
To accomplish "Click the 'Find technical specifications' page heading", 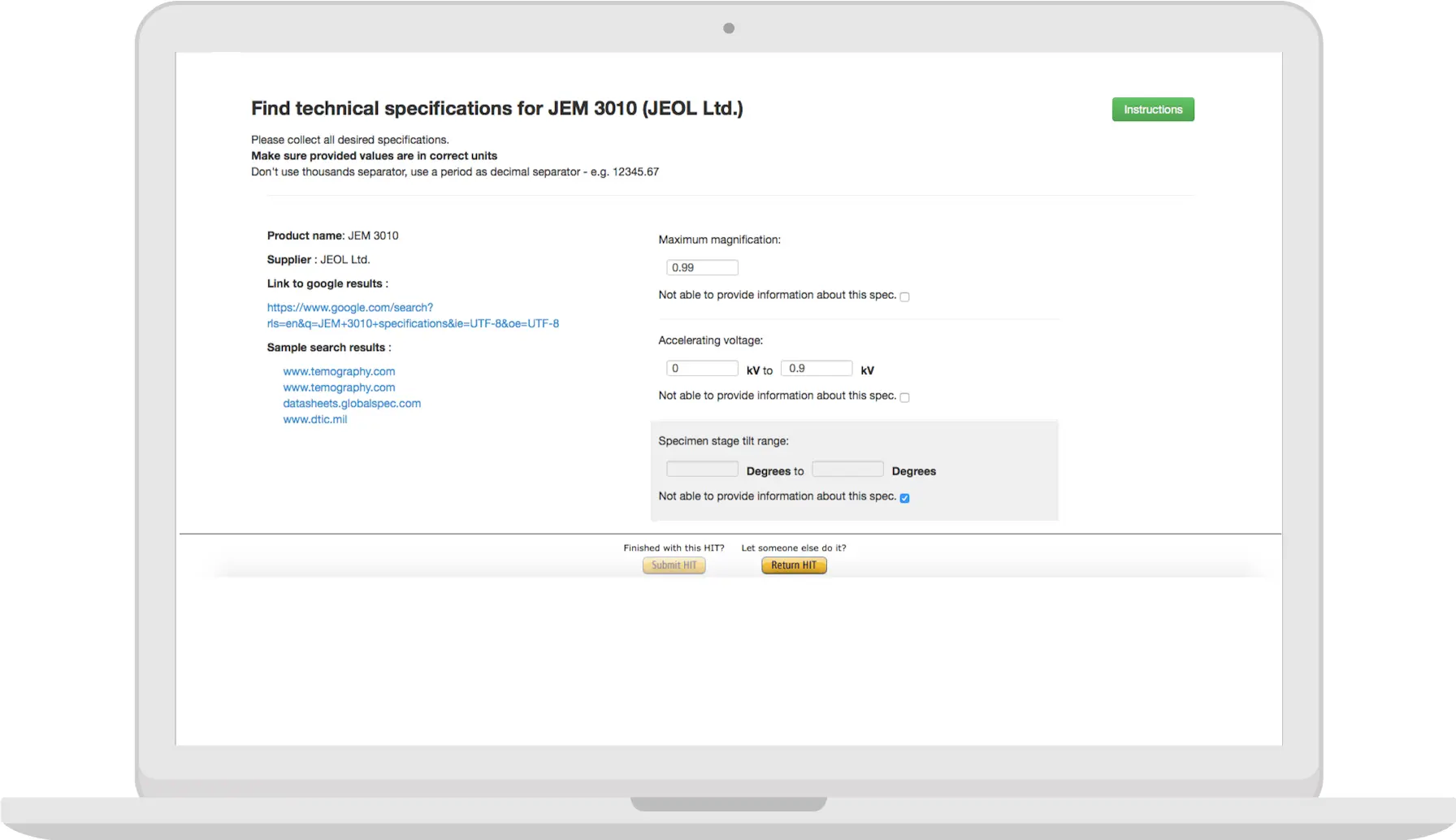I will [496, 108].
